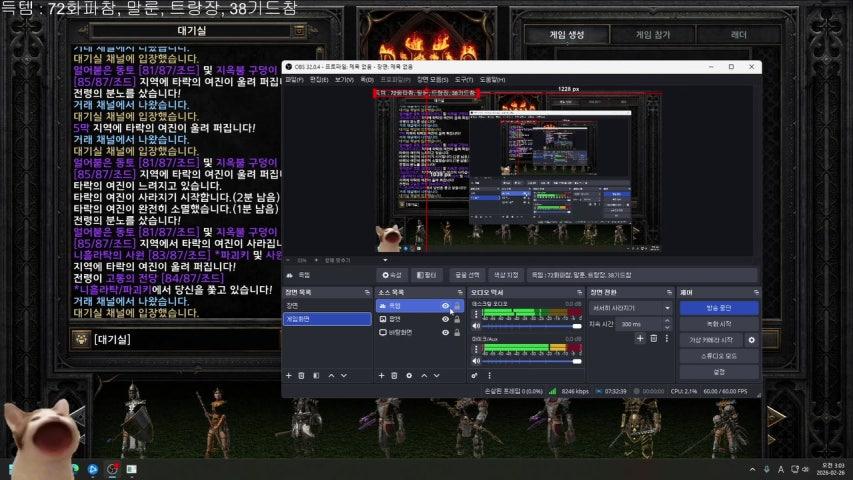
Task: Click the pop-out icon on the 제어 dock
Action: [756, 293]
